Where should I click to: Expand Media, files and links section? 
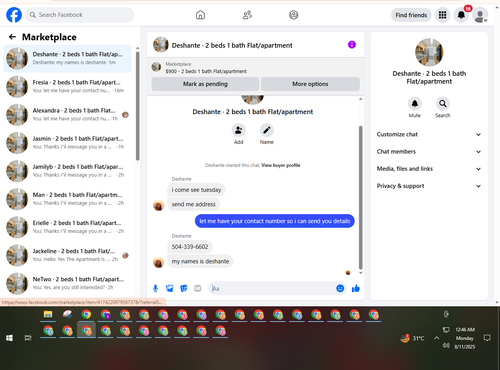click(429, 169)
